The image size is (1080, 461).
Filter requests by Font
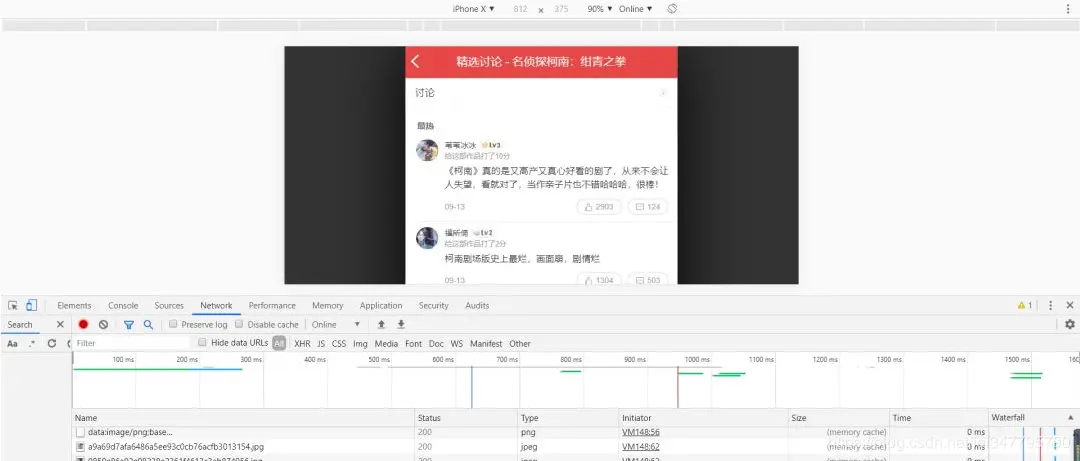coord(413,343)
